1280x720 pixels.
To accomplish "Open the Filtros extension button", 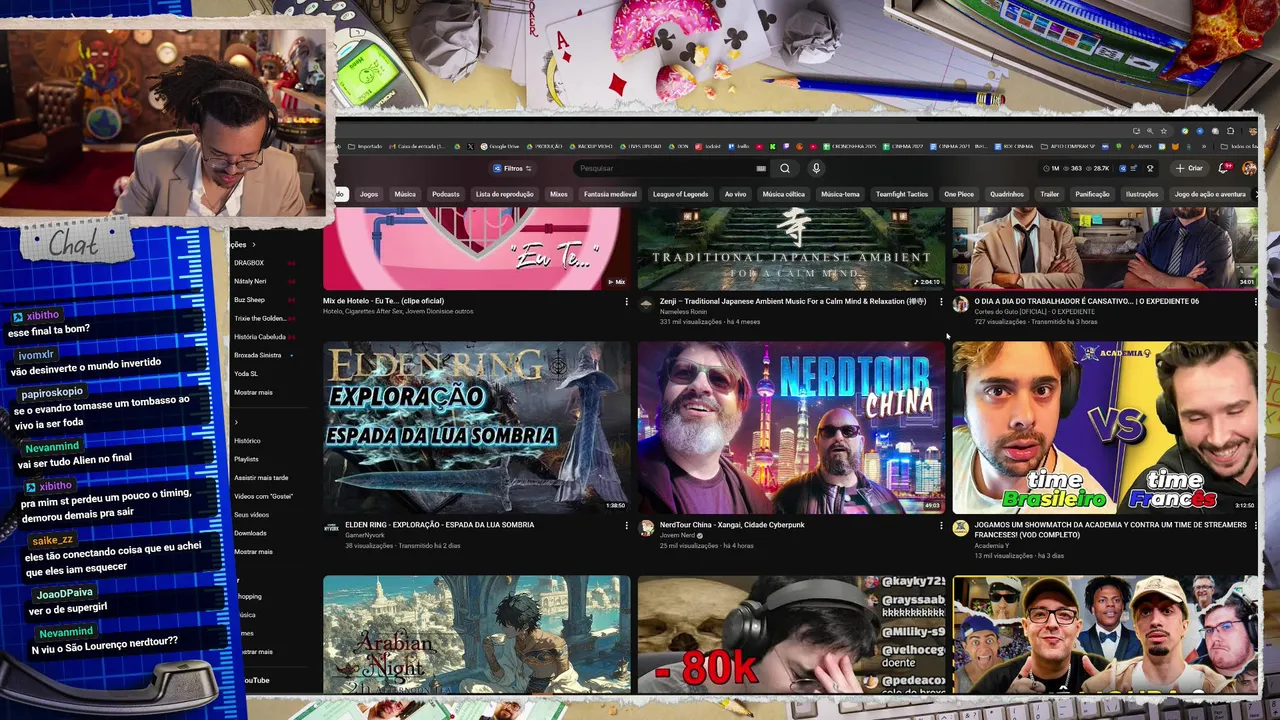I will [x=512, y=168].
